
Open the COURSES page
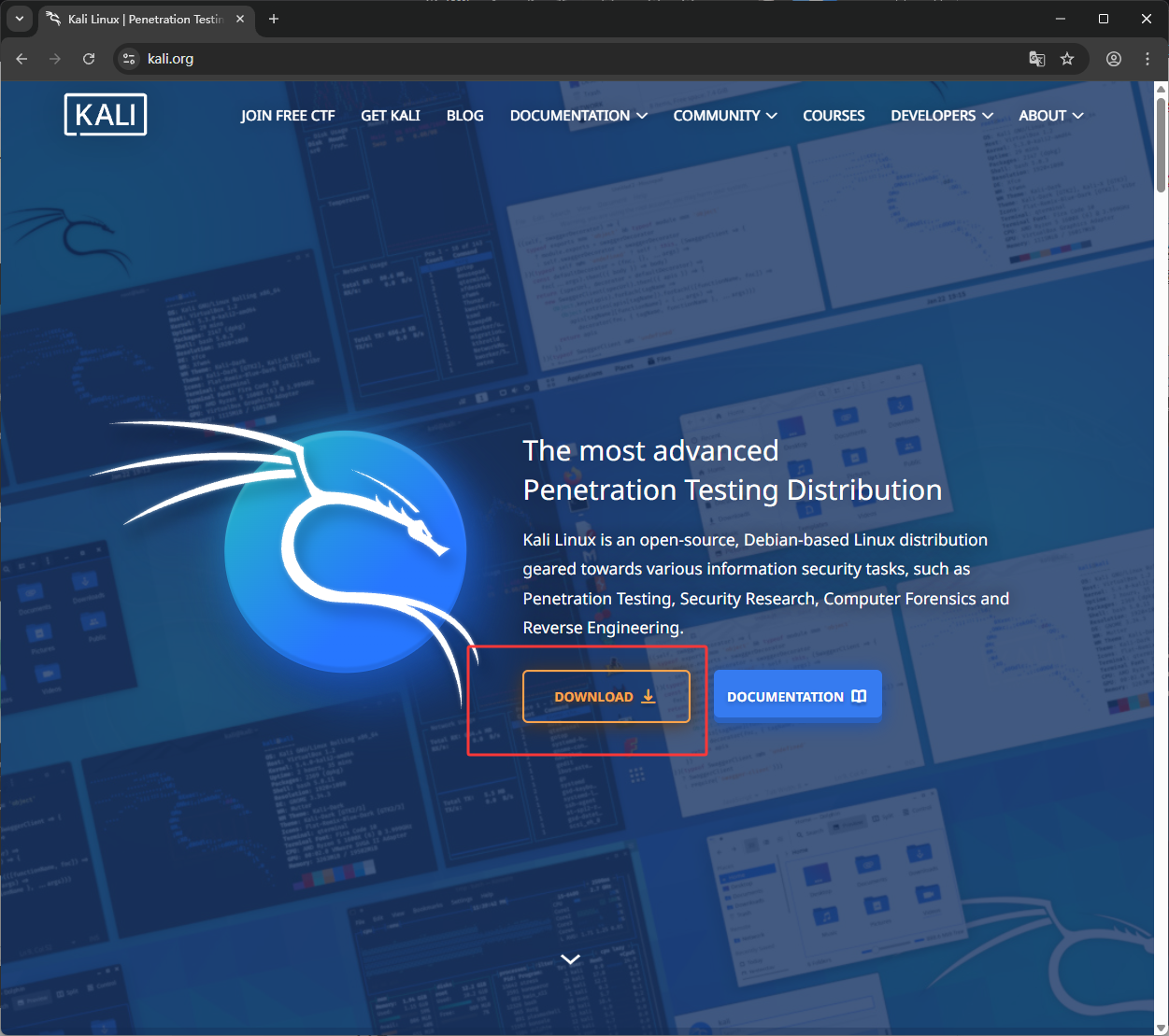click(834, 116)
